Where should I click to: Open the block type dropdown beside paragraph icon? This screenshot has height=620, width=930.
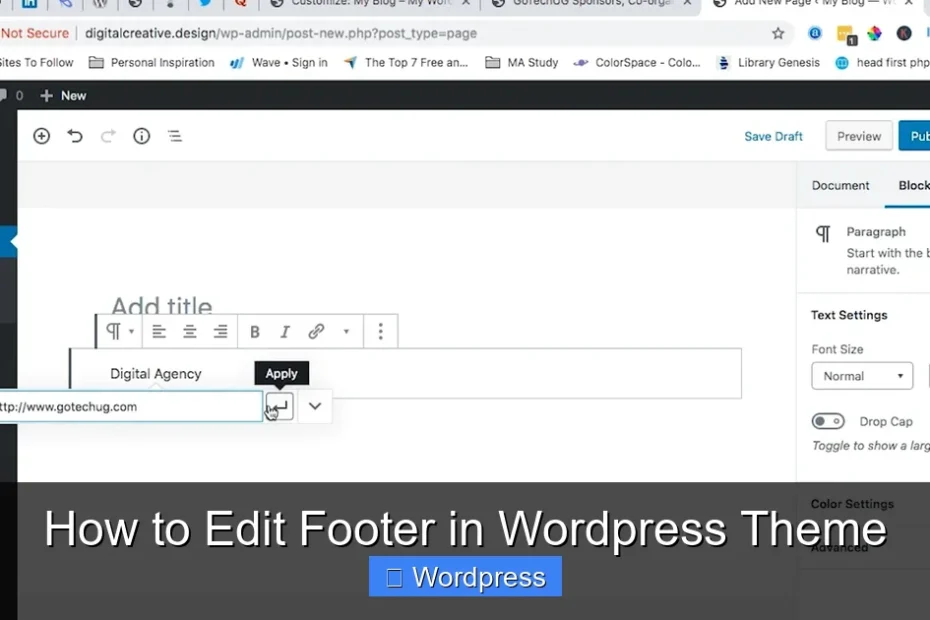[x=132, y=331]
